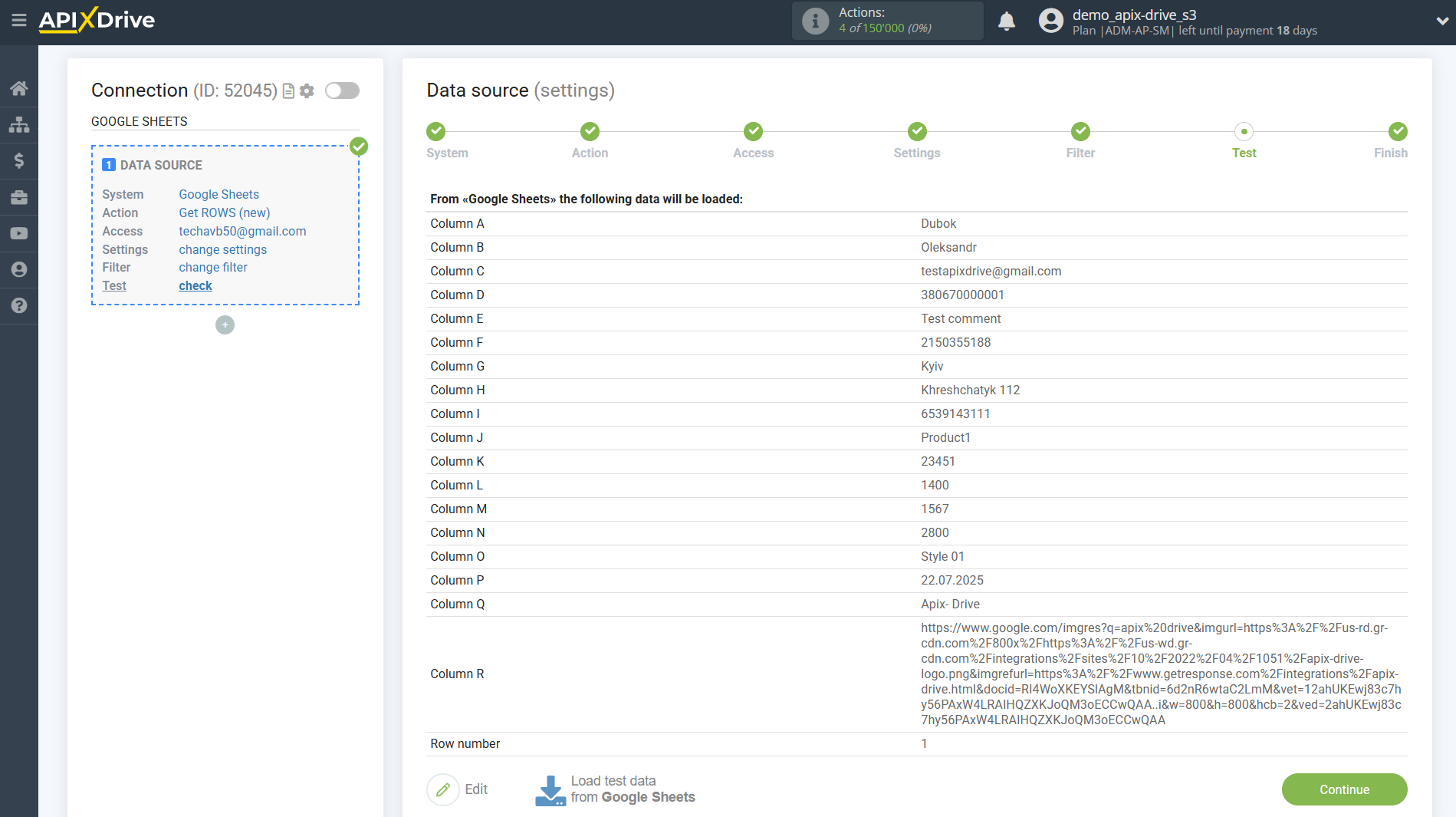Click the Row number label
This screenshot has height=817, width=1456.
[465, 743]
